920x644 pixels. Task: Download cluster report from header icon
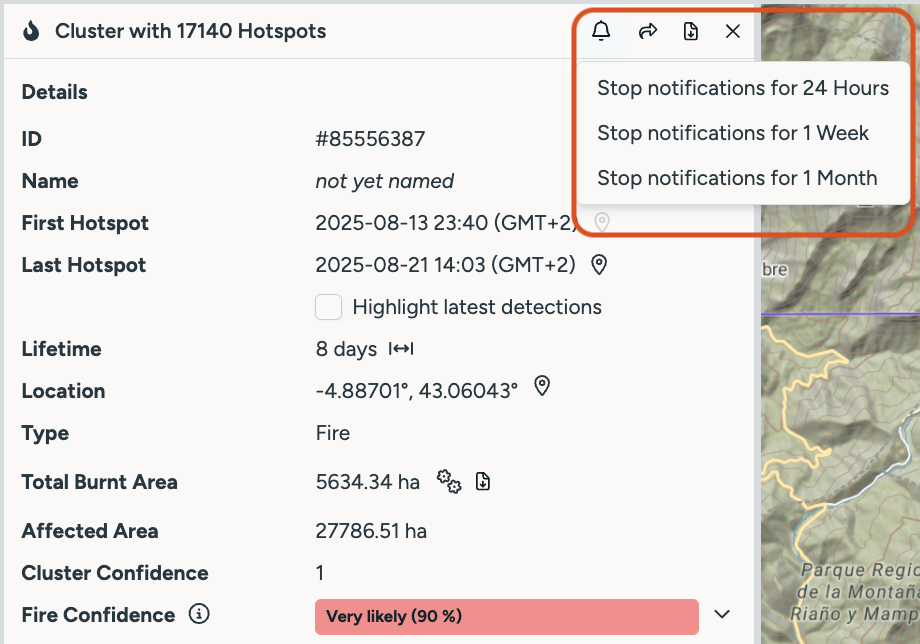click(691, 31)
